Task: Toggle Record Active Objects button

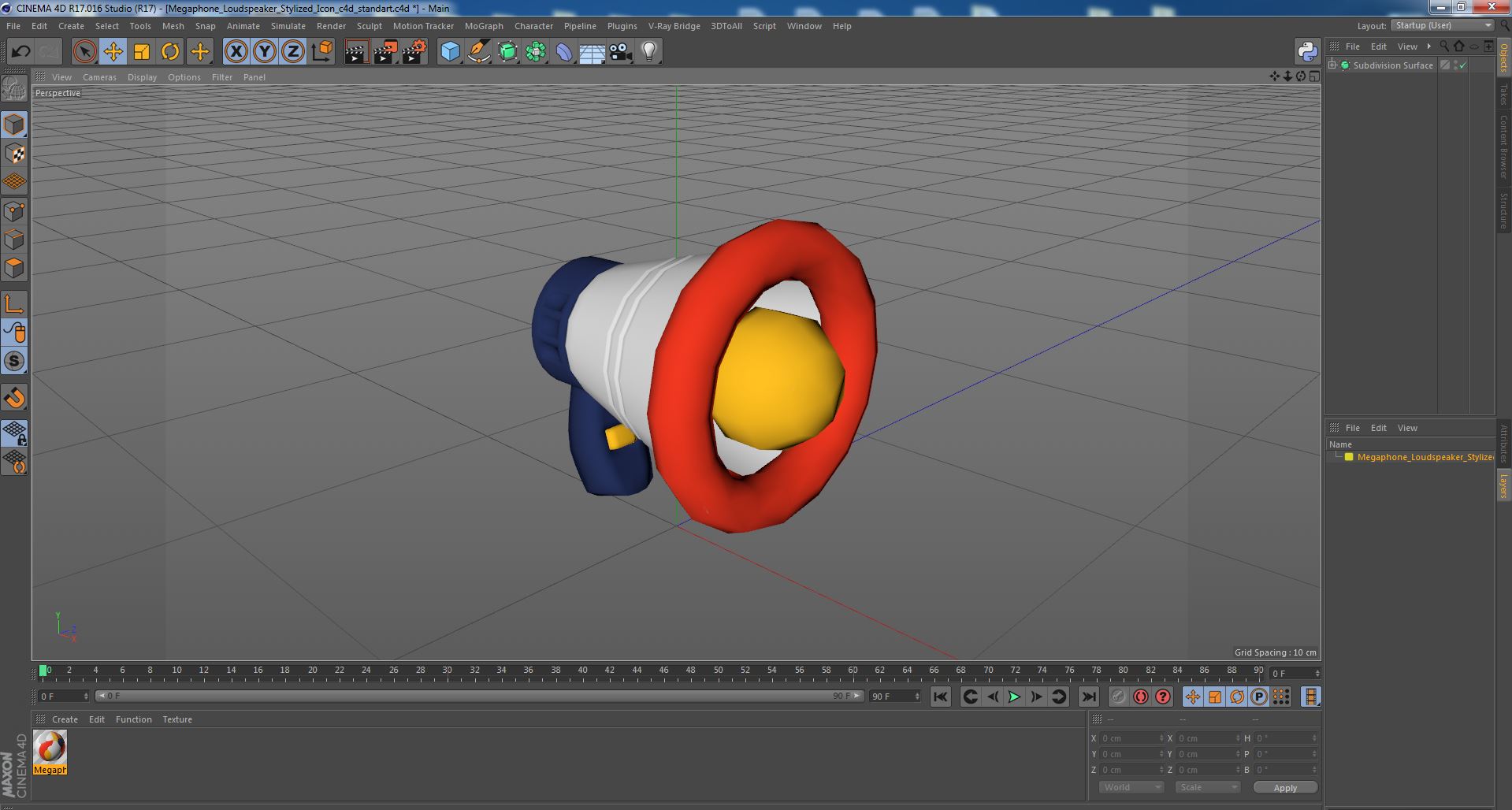Action: click(x=1118, y=697)
